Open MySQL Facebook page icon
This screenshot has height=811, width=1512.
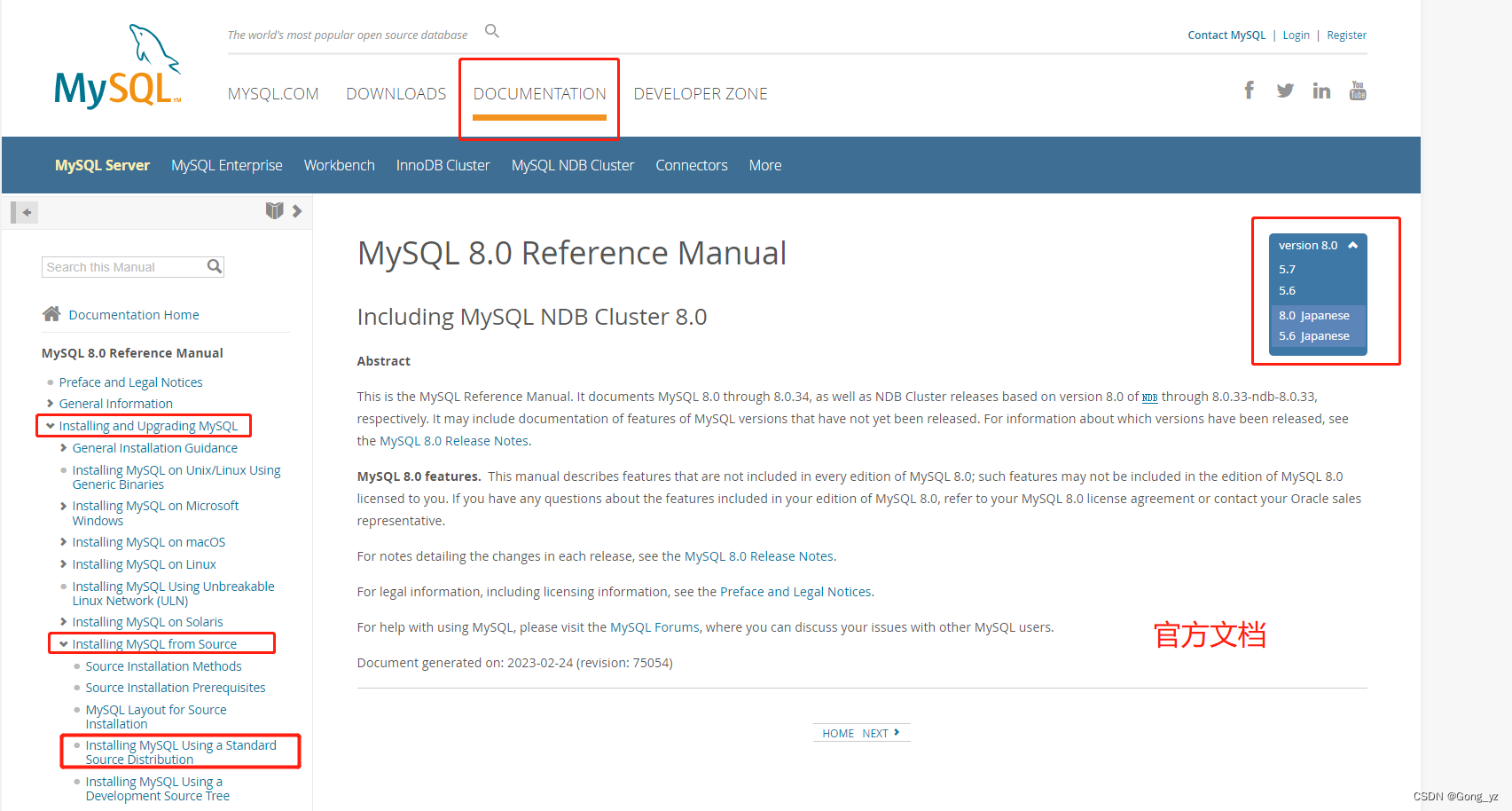tap(1249, 90)
